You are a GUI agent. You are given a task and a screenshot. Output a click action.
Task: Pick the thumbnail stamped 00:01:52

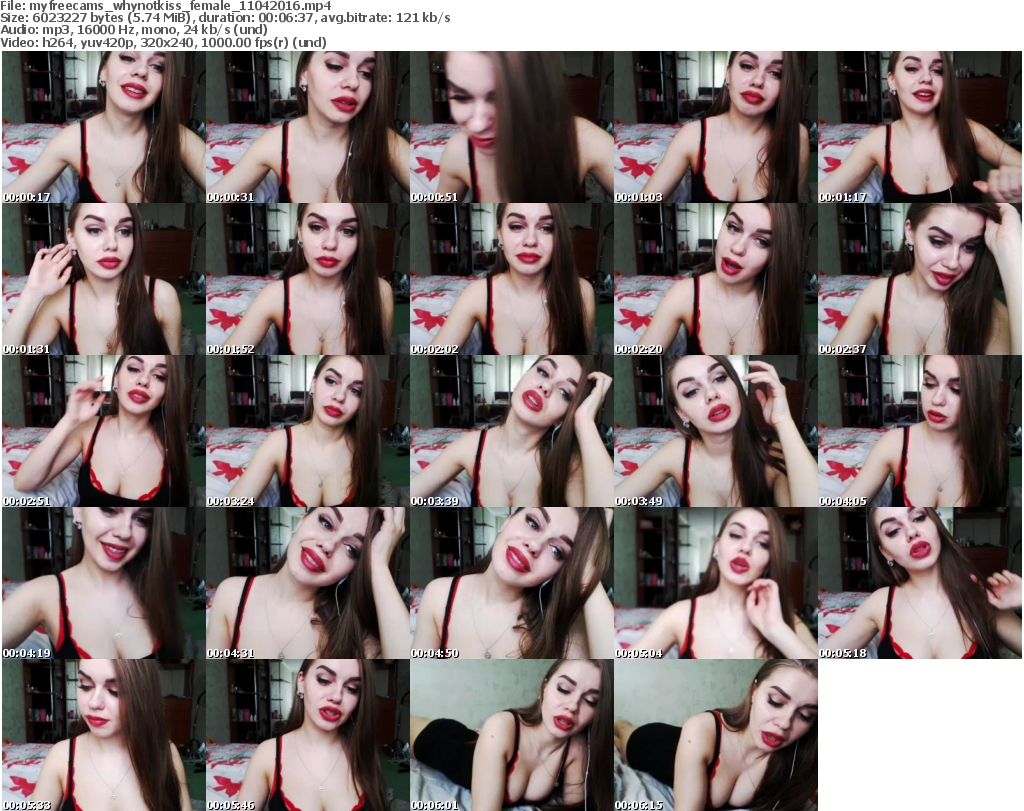[x=308, y=279]
